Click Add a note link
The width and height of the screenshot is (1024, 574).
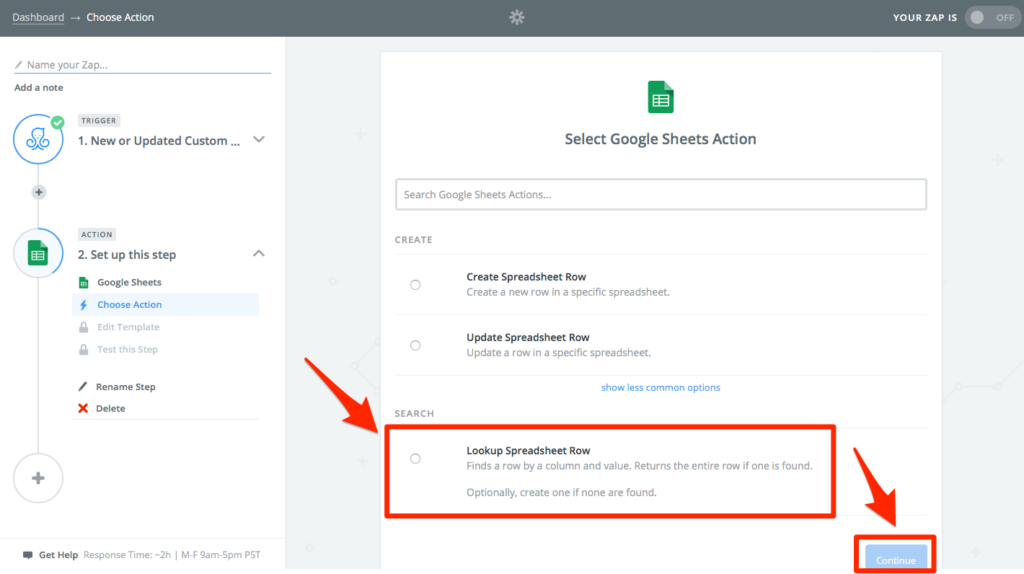click(39, 88)
